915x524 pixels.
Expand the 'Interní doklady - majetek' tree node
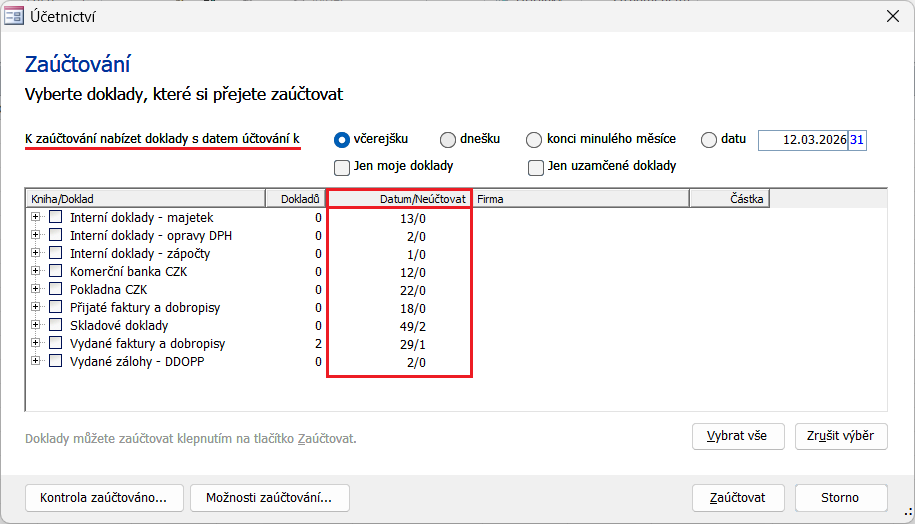(36, 216)
